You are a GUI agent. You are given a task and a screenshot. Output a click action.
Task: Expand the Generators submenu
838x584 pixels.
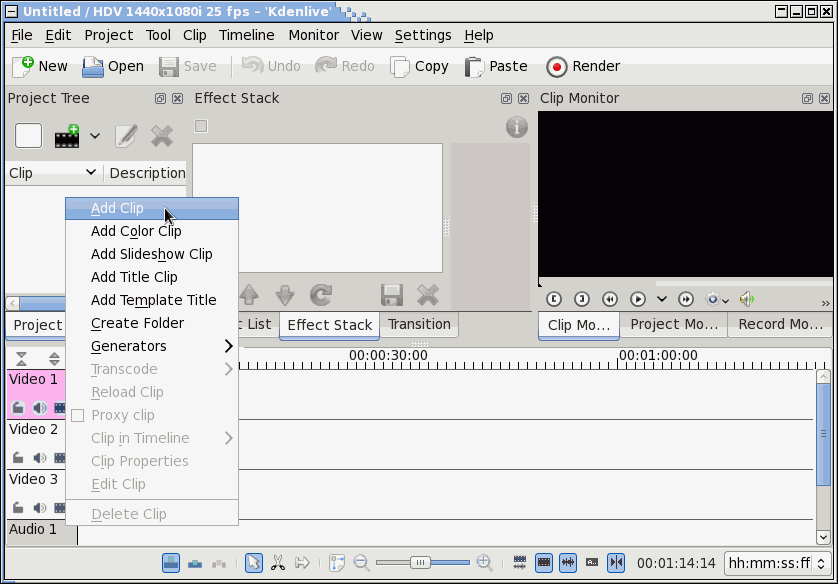pos(152,346)
